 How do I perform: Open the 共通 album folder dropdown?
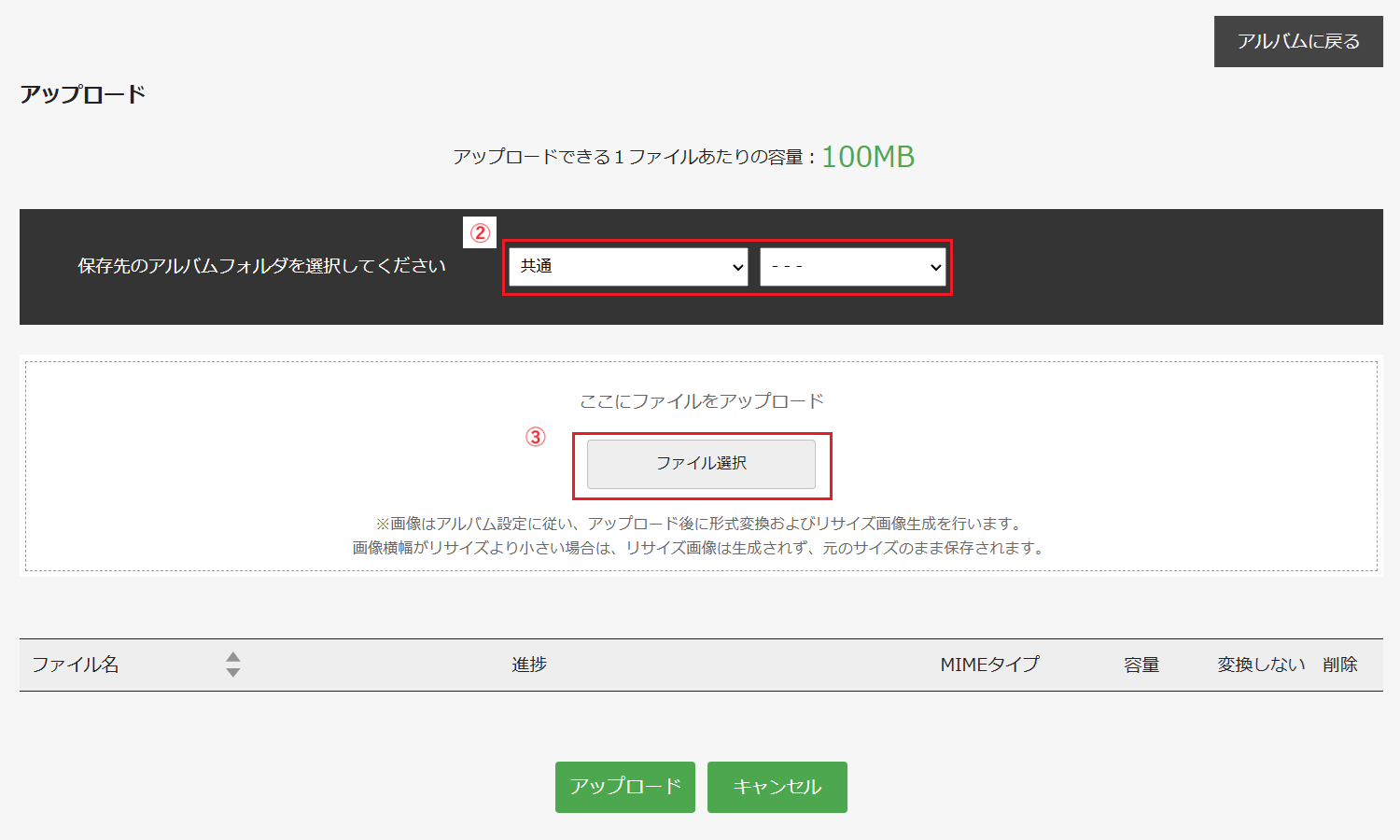[628, 267]
